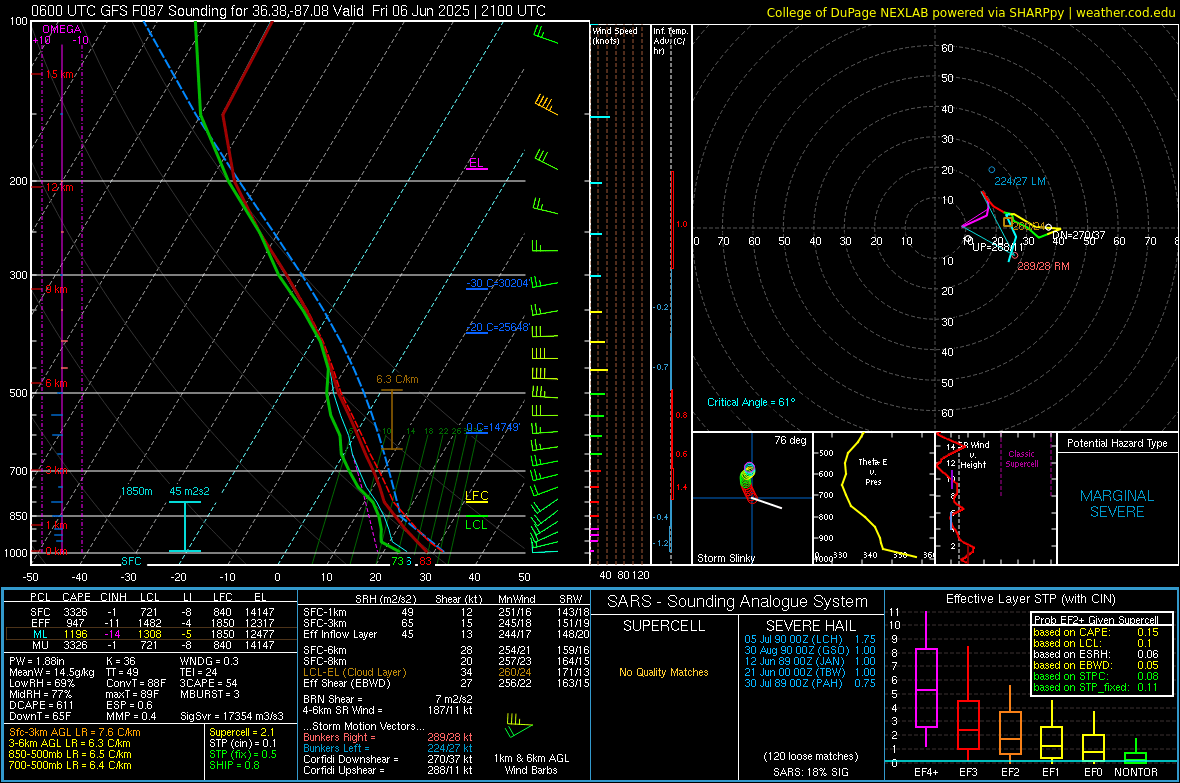This screenshot has width=1180, height=783.
Task: Click the SHIP = 0.8 value
Action: pyautogui.click(x=234, y=765)
